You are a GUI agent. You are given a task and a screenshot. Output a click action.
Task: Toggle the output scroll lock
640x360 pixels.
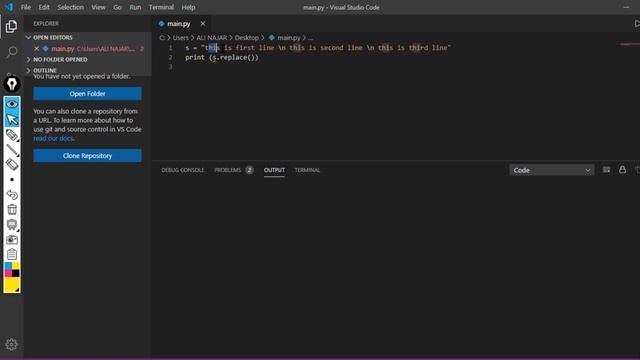(622, 169)
